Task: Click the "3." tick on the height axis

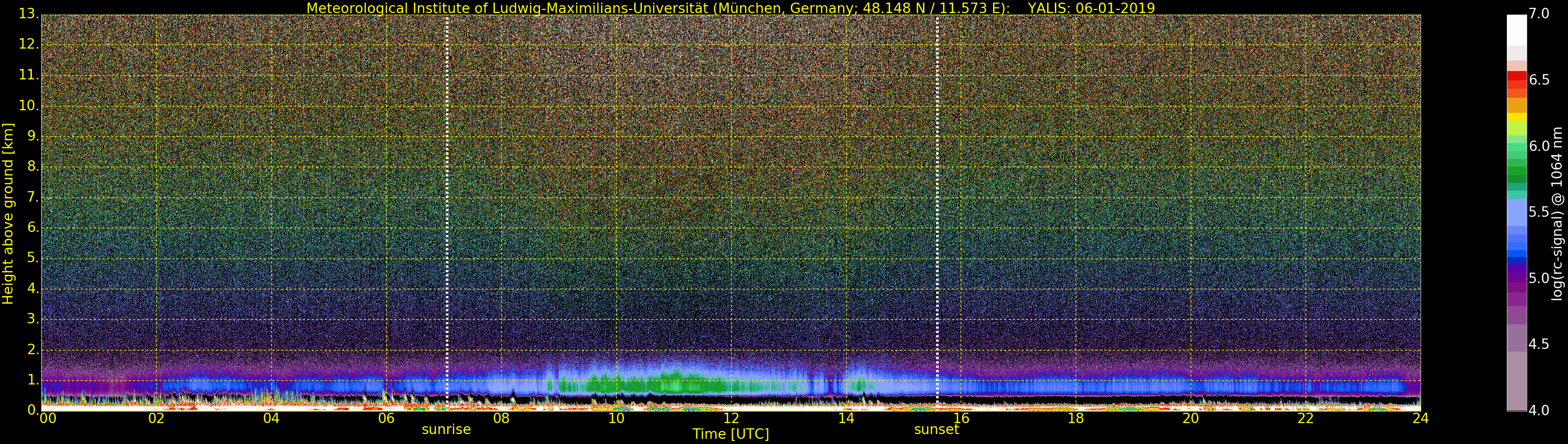Action: pos(32,319)
